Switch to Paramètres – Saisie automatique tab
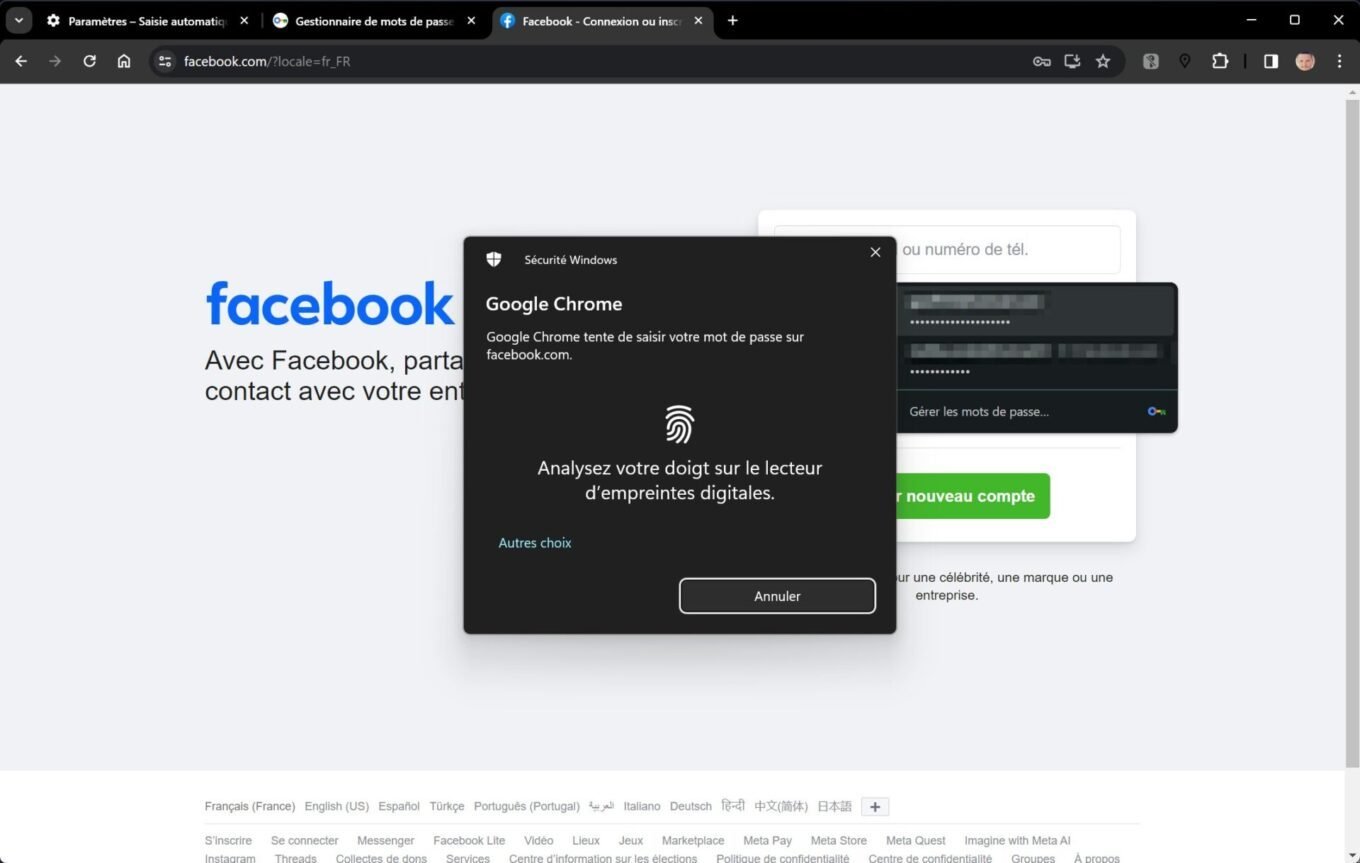This screenshot has height=863, width=1360. tap(148, 20)
